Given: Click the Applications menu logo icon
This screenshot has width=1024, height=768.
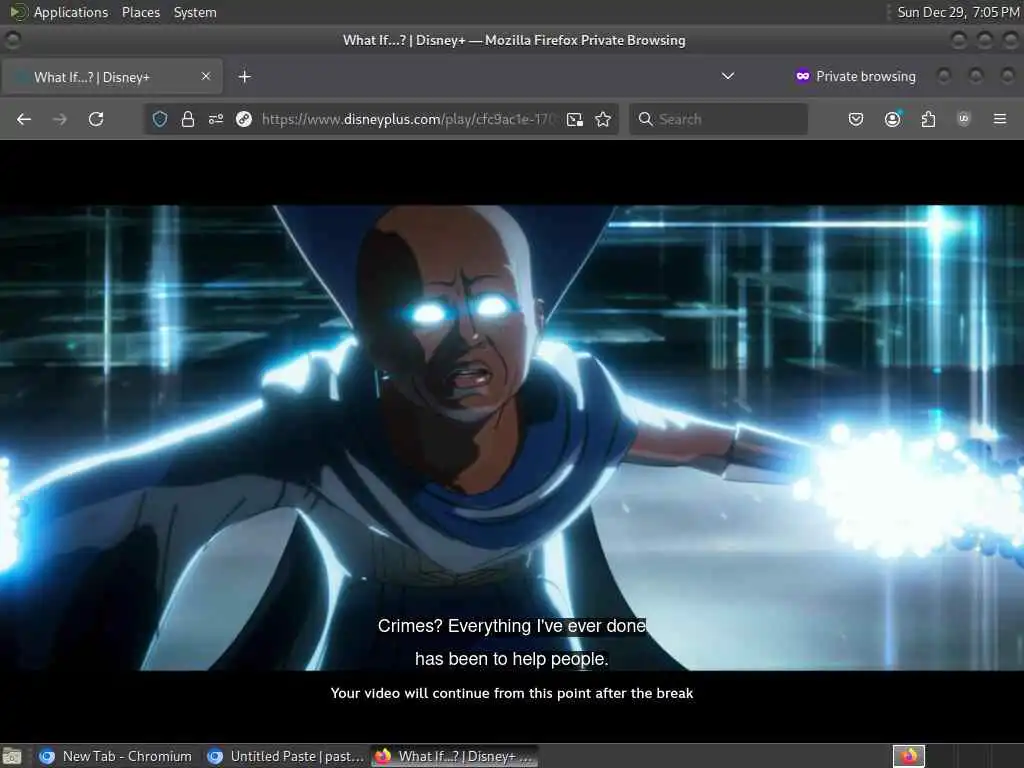Looking at the screenshot, I should tap(18, 12).
